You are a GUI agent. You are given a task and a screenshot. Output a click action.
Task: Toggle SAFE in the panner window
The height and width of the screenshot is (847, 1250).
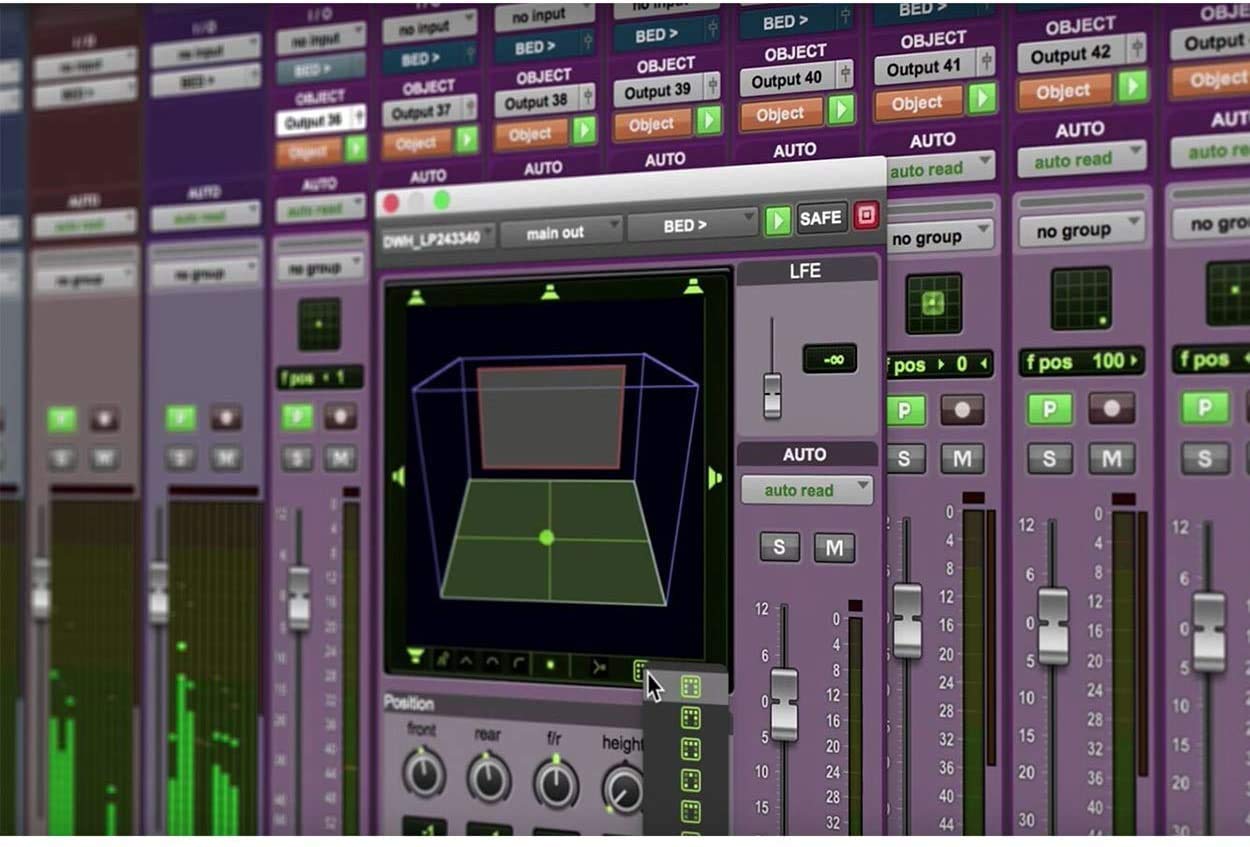(821, 218)
